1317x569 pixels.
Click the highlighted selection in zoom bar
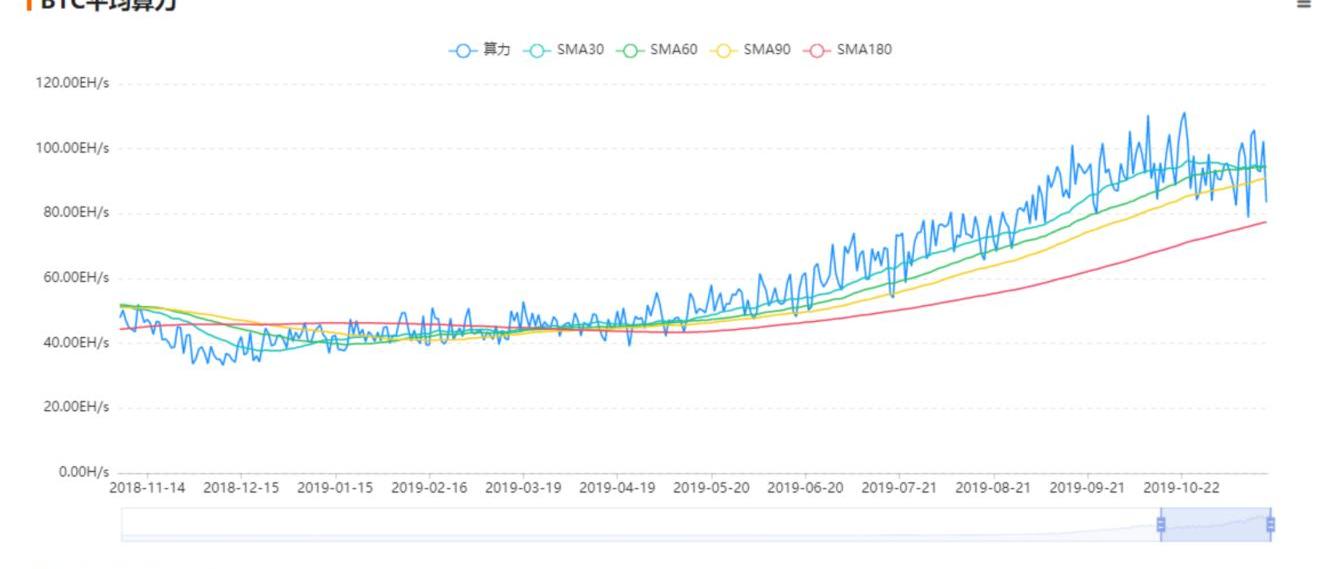(1215, 524)
